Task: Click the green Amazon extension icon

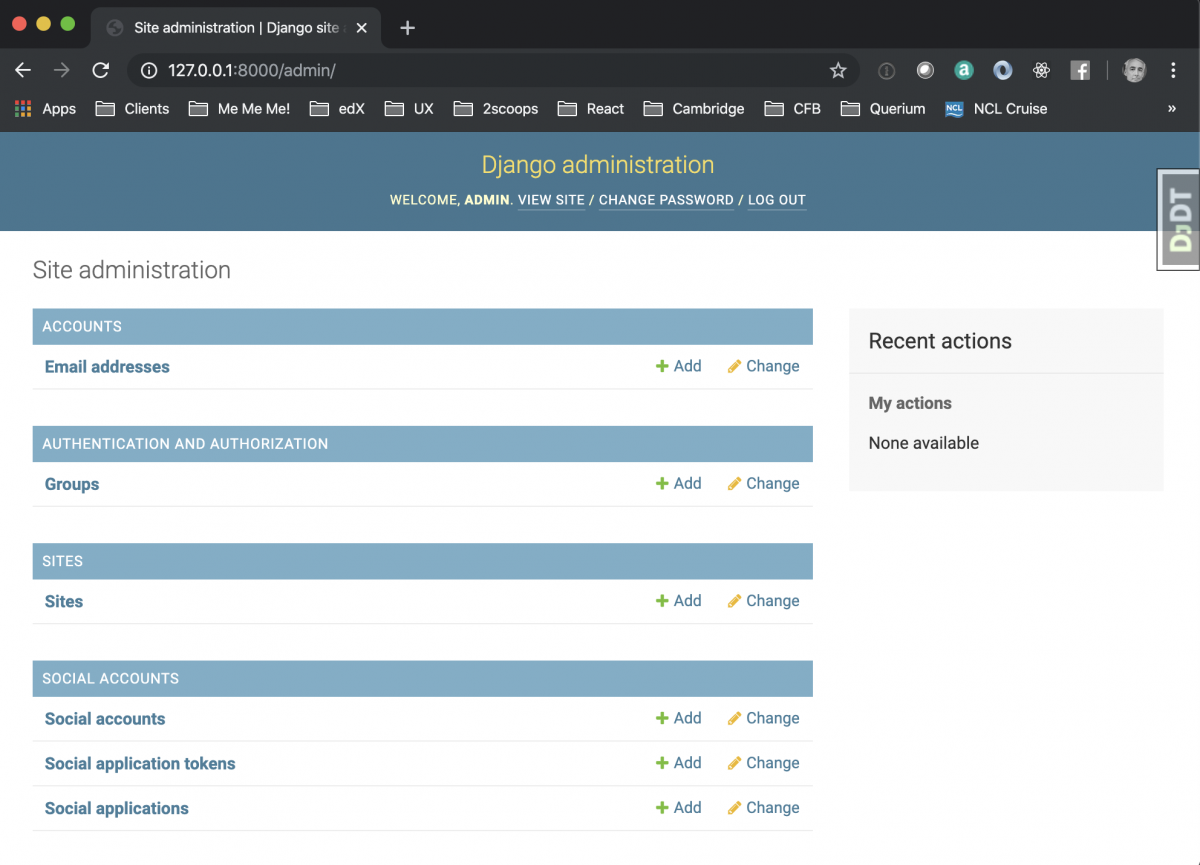Action: point(963,70)
